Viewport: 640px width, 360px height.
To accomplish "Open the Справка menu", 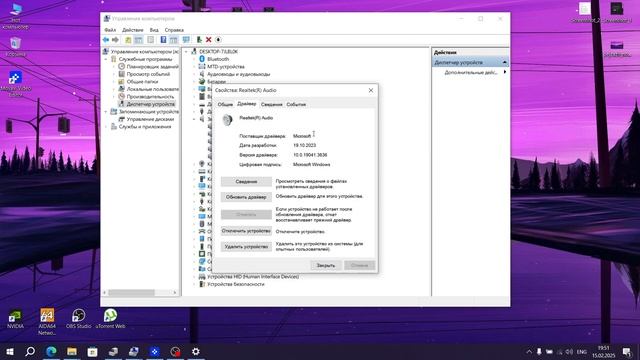I will pos(174,30).
